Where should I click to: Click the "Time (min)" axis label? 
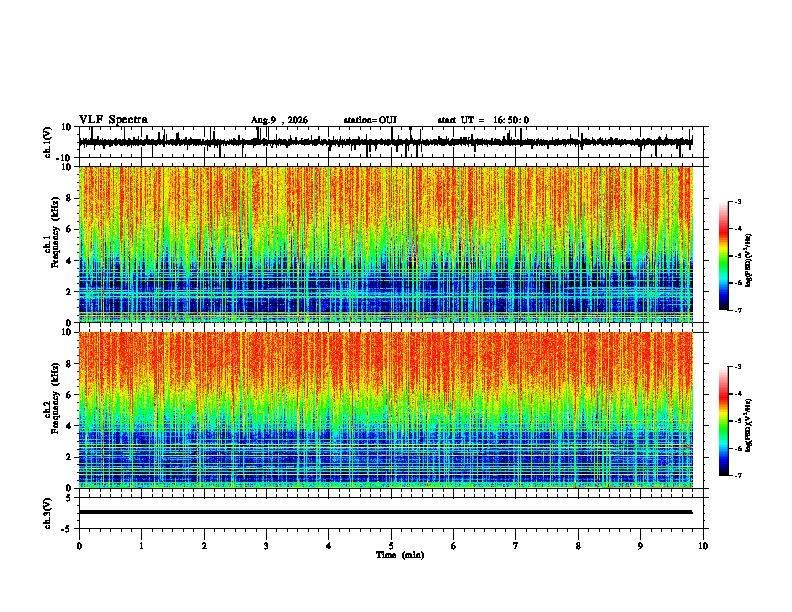[x=400, y=555]
